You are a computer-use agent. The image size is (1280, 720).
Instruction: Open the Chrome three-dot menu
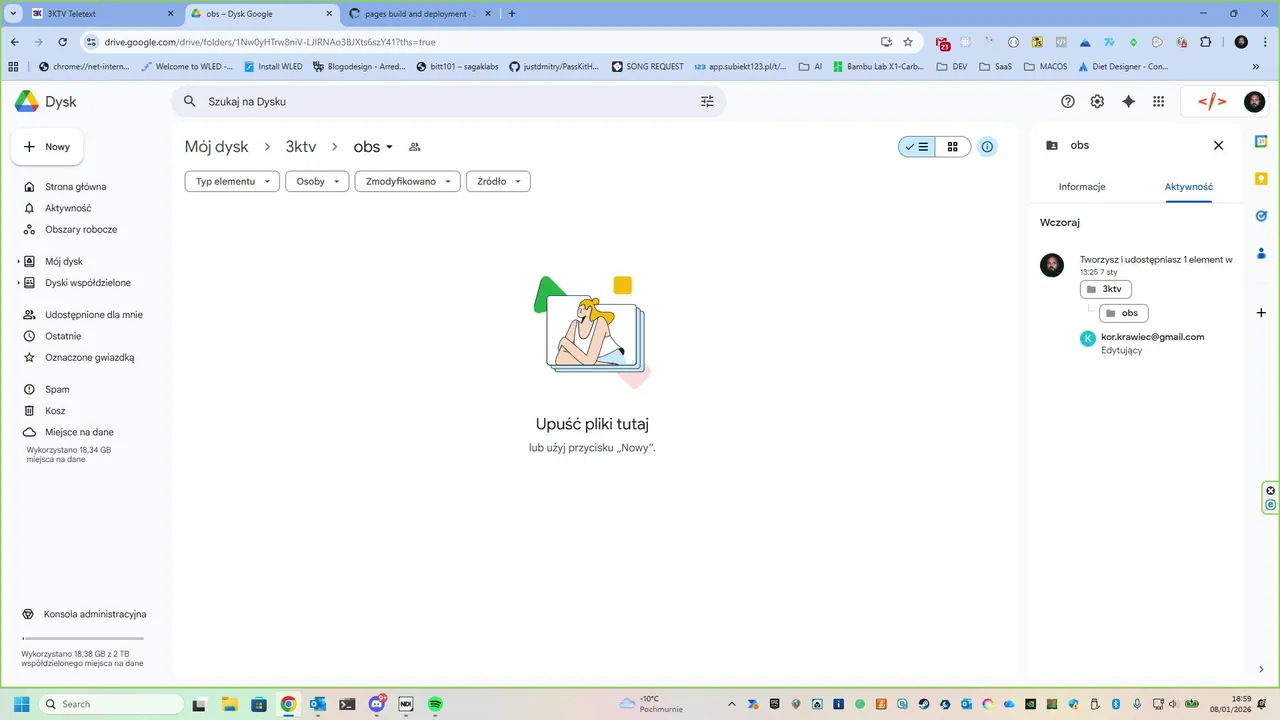click(x=1264, y=42)
